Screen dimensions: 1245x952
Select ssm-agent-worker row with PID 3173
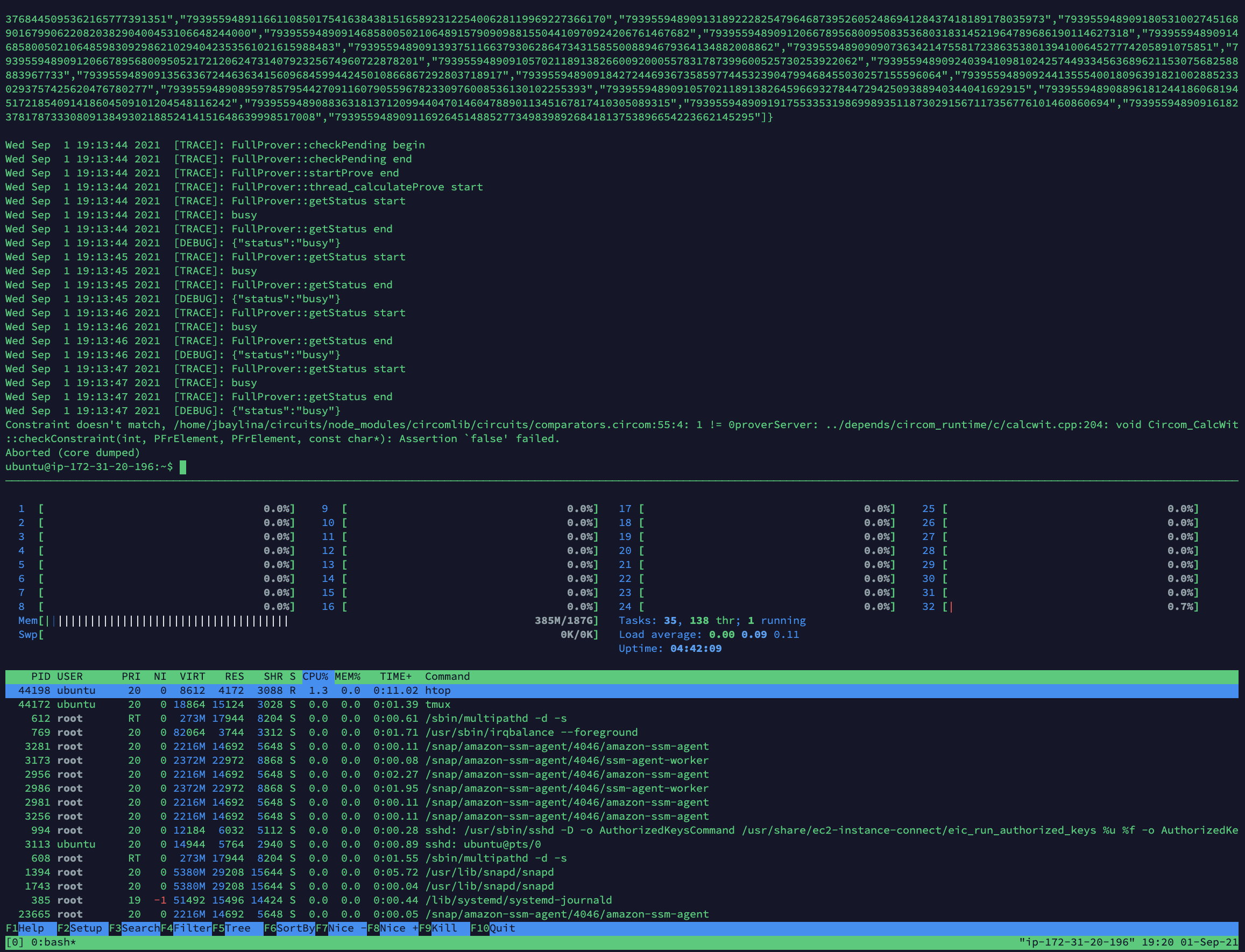pyautogui.click(x=622, y=761)
